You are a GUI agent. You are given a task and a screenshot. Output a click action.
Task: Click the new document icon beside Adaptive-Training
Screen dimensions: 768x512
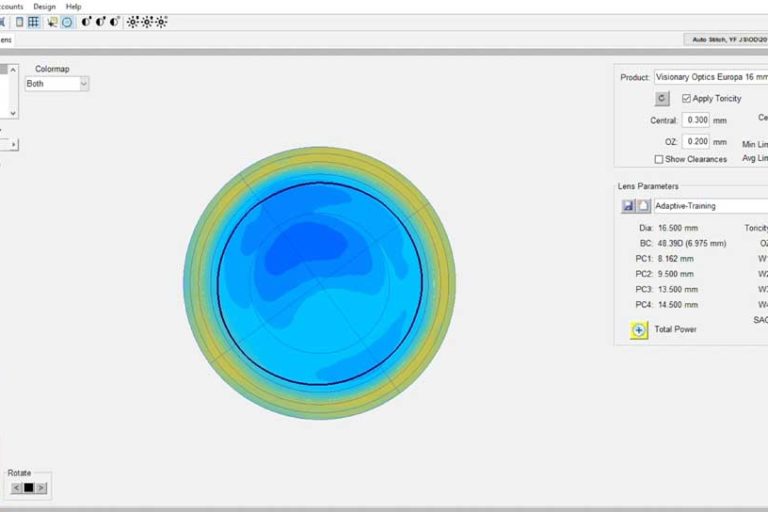(642, 205)
